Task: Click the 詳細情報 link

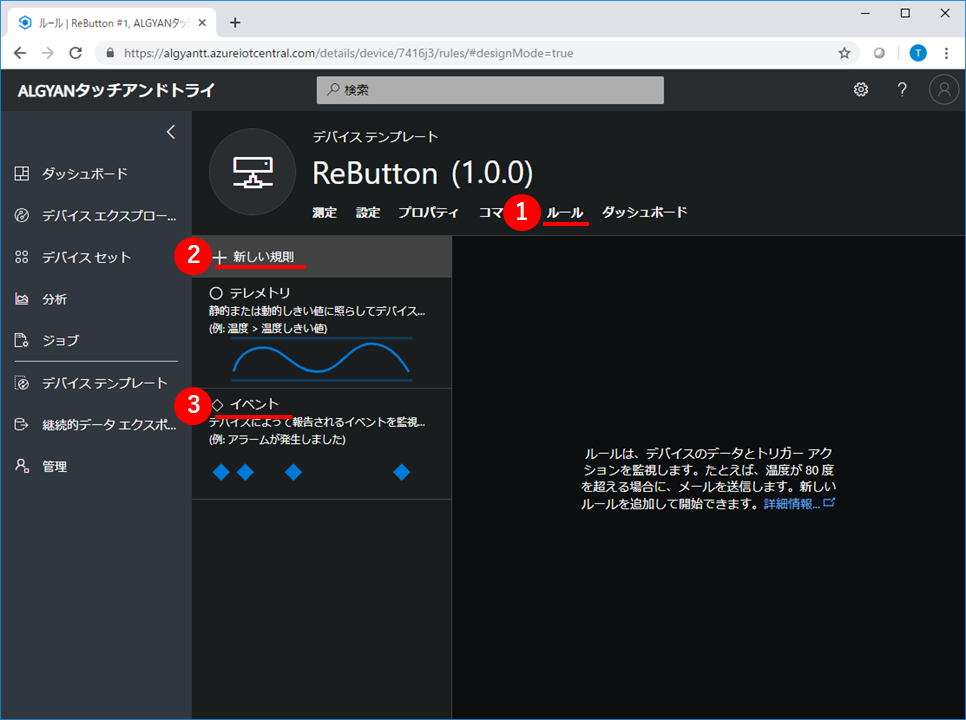Action: (798, 504)
